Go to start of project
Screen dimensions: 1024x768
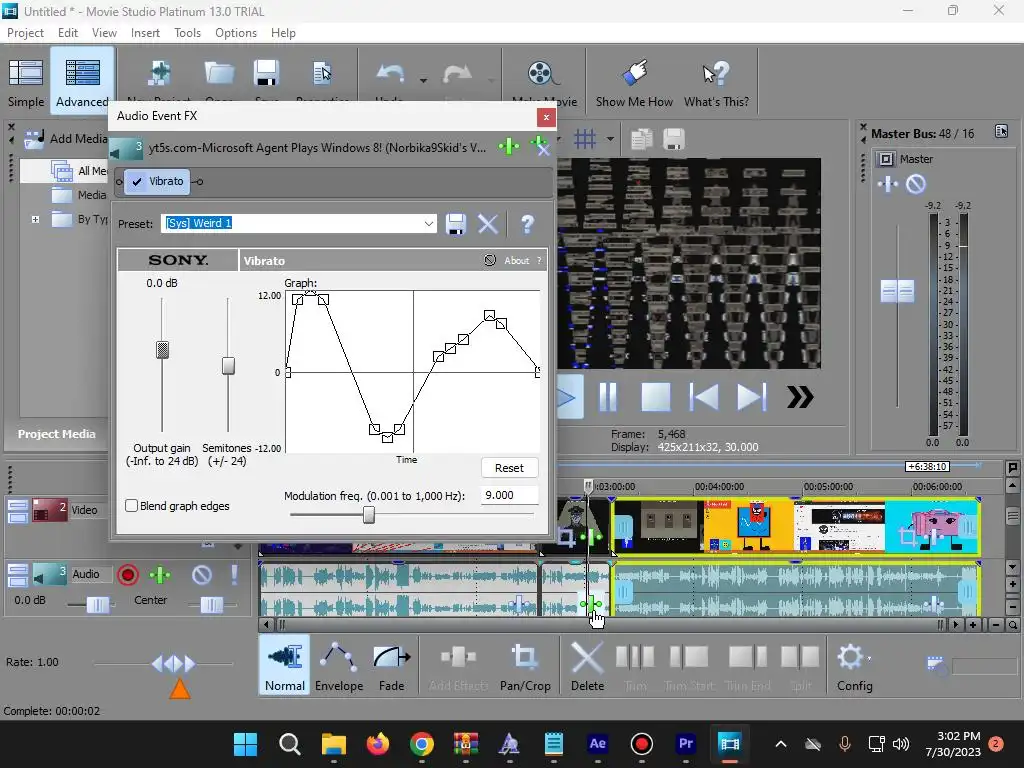(704, 397)
